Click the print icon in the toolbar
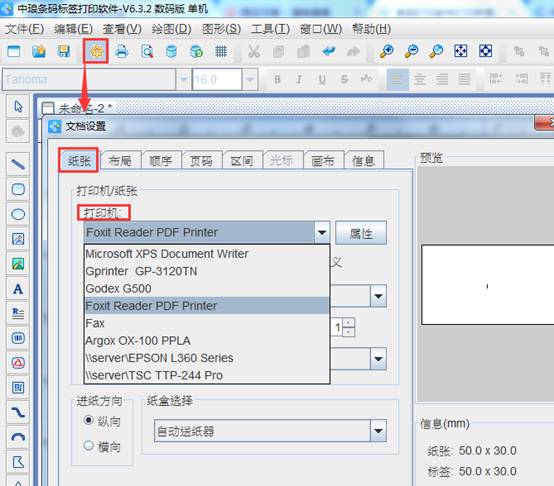This screenshot has width=554, height=486. coord(122,52)
